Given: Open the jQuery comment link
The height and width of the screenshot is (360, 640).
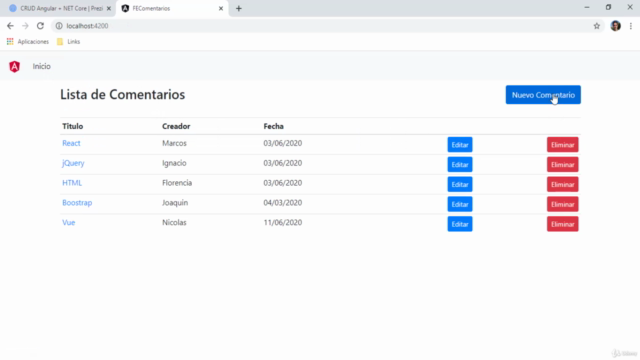Looking at the screenshot, I should (x=73, y=163).
